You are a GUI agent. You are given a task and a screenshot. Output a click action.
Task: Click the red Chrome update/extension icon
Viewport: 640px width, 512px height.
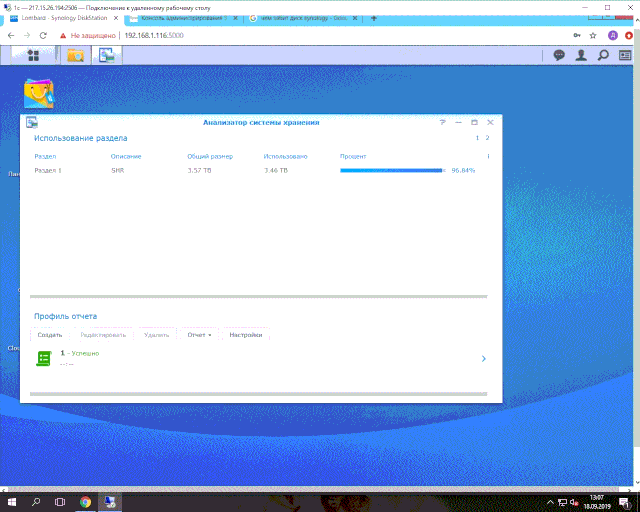click(x=629, y=36)
